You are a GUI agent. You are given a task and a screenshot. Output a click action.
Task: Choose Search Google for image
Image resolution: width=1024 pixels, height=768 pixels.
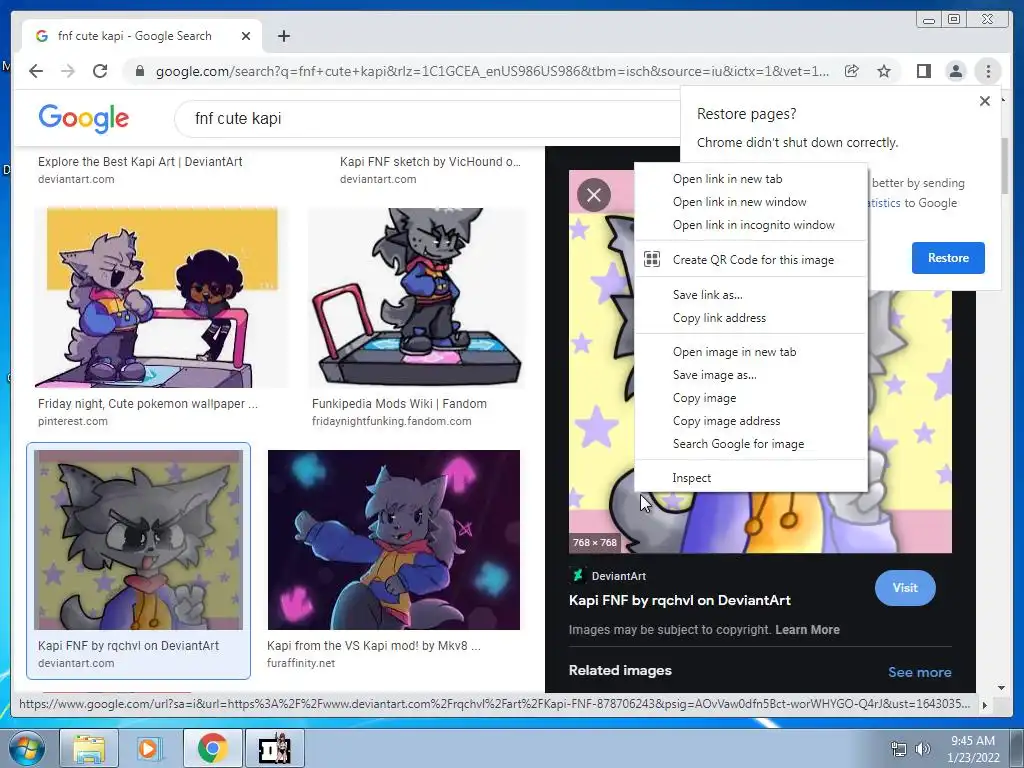pos(751,443)
